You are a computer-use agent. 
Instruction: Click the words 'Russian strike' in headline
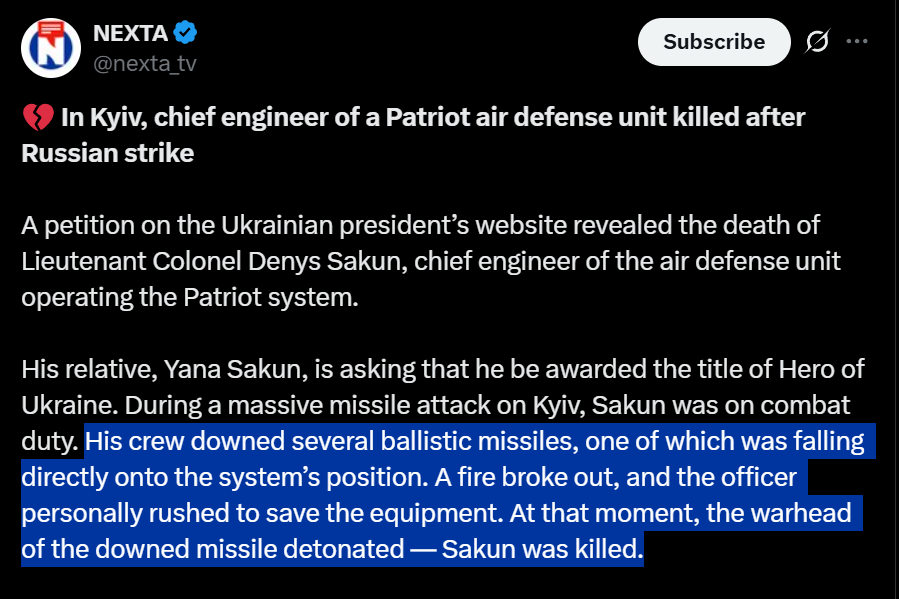coord(108,154)
